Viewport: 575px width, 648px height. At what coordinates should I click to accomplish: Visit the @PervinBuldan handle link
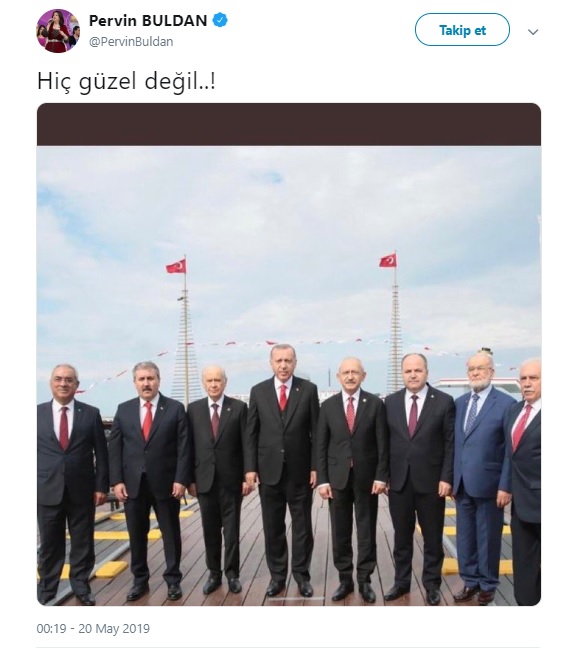pyautogui.click(x=131, y=42)
